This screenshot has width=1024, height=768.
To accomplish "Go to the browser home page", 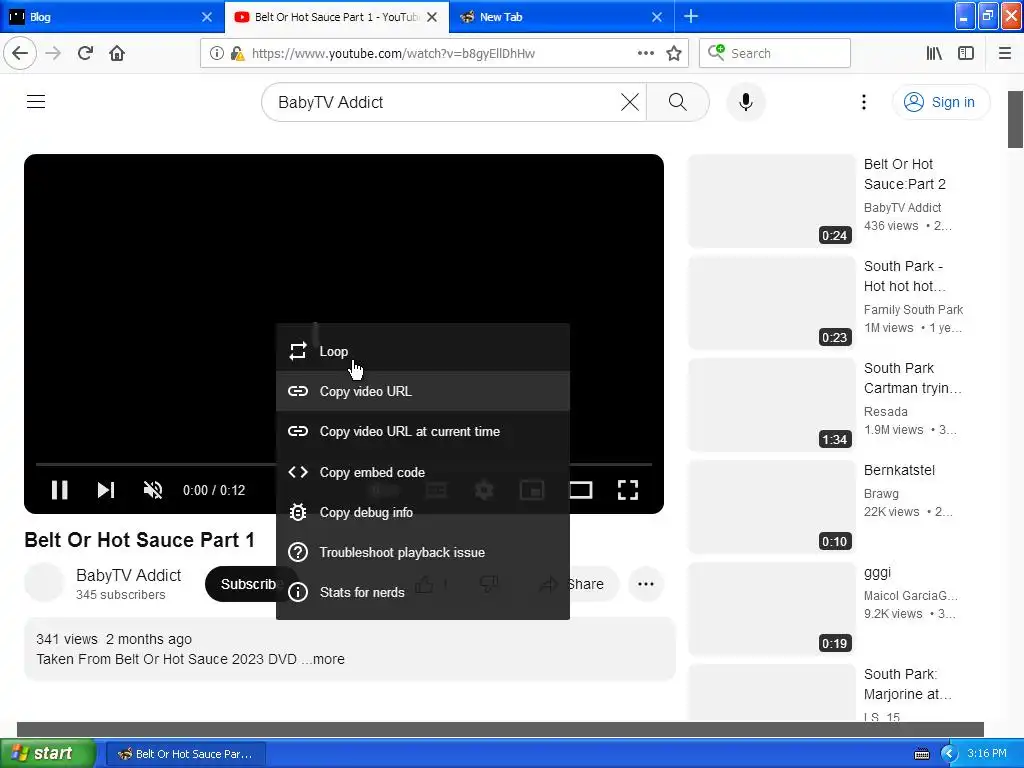I will pos(117,53).
